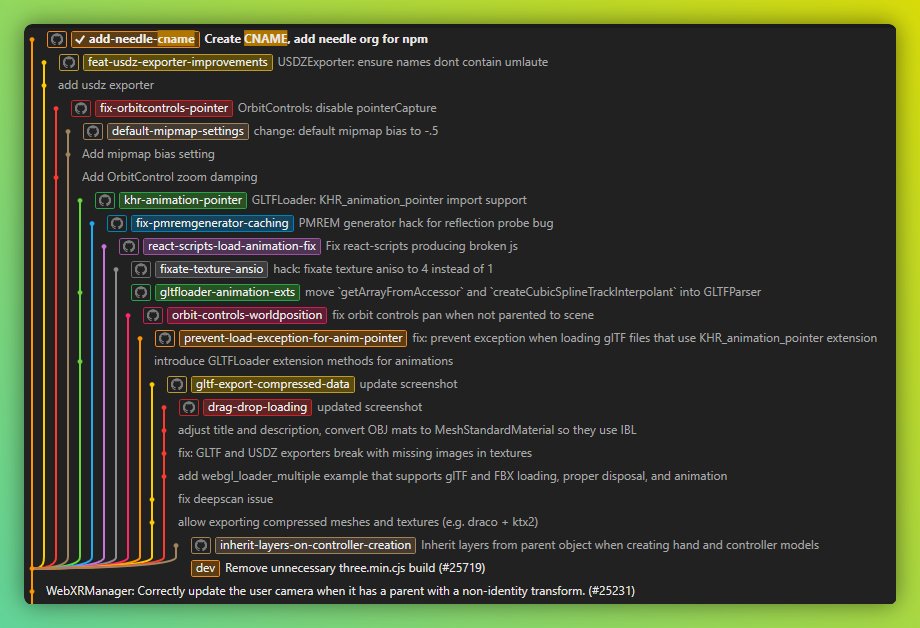
Task: Click GitHub icon beside drag-drop-loading
Action: [189, 407]
